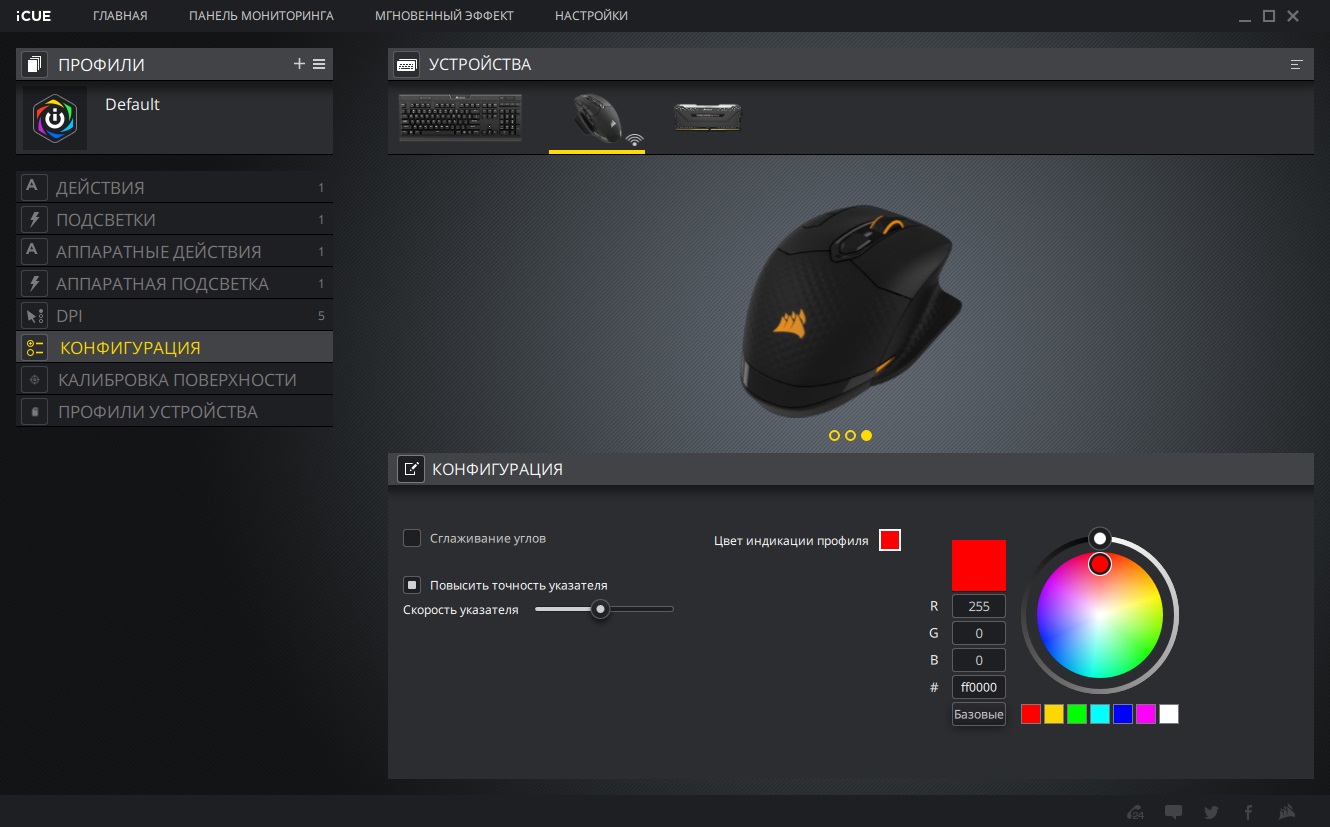1330x827 pixels.
Task: Select third mouse view dot indicator
Action: click(866, 435)
